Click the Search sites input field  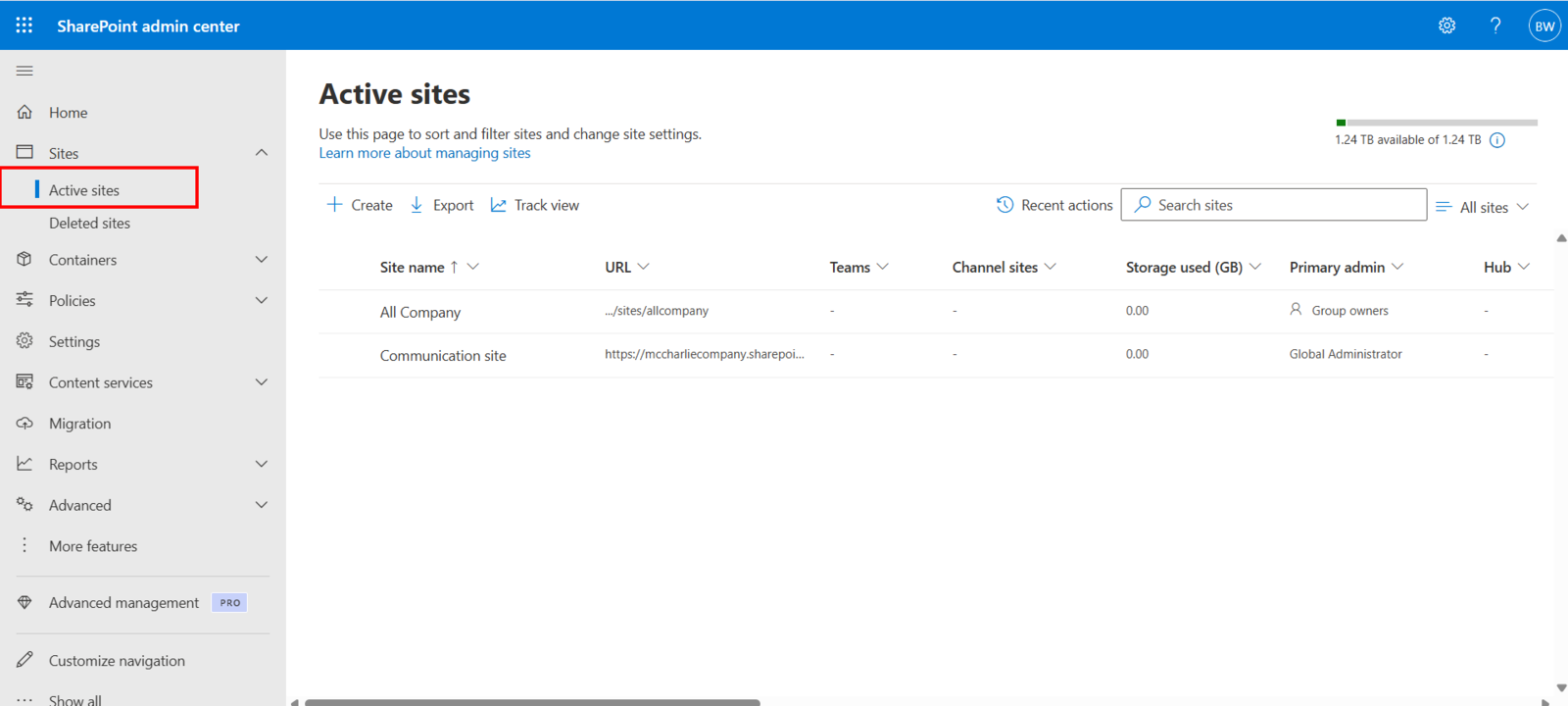tap(1273, 204)
